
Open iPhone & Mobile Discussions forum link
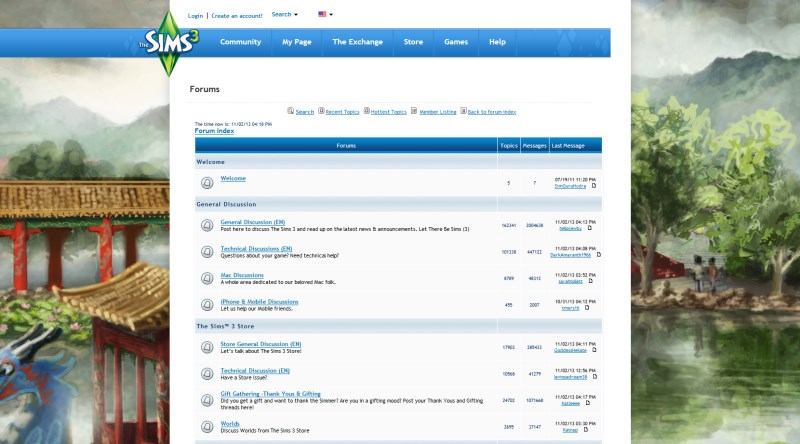259,302
